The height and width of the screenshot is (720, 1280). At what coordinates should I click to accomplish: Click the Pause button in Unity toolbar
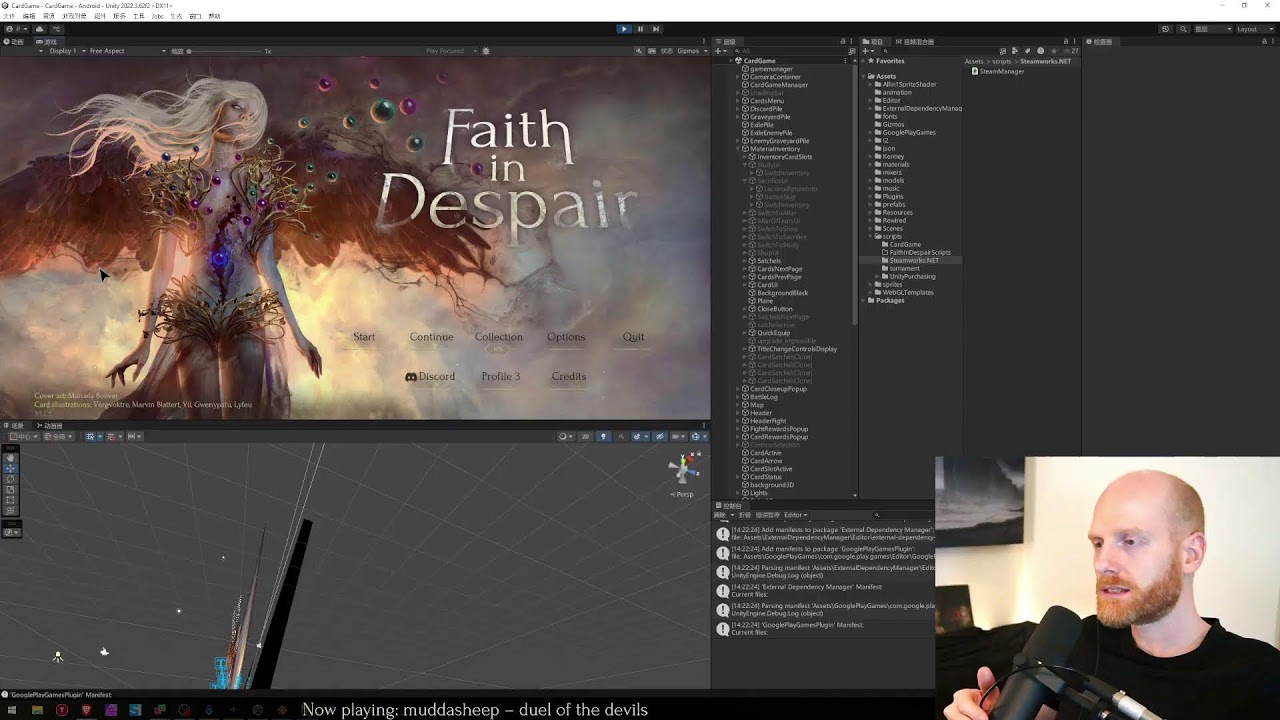pos(640,29)
